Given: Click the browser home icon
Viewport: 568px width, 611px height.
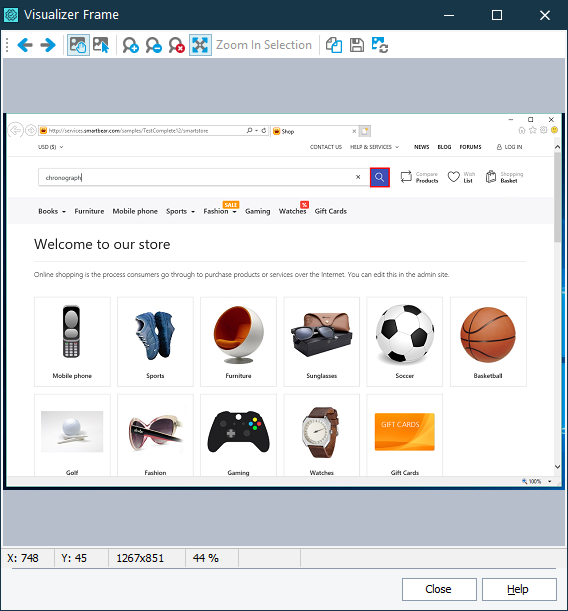Looking at the screenshot, I should tap(522, 130).
